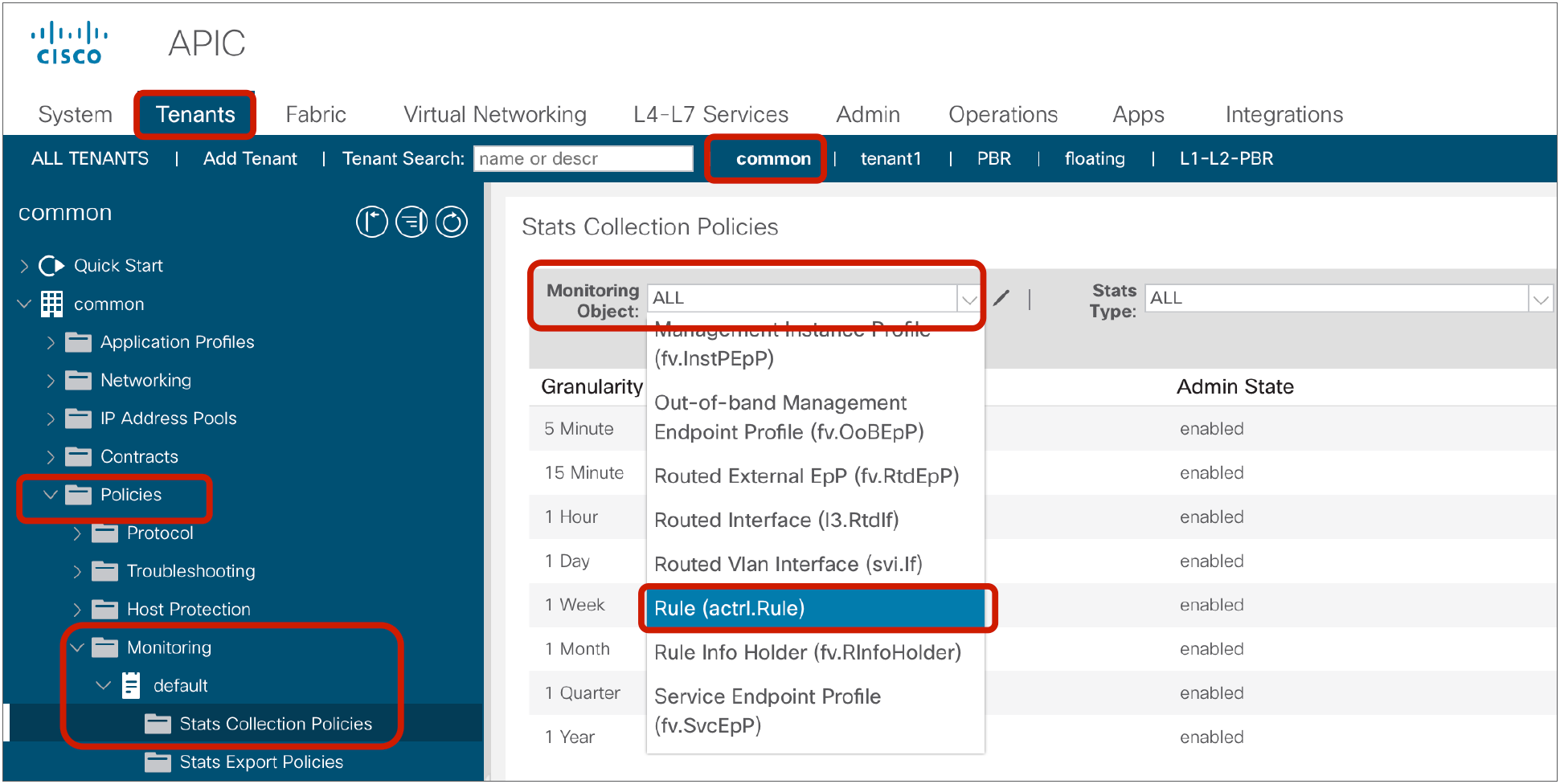Click the Troubleshooting folder icon
The height and width of the screenshot is (784, 1560).
point(104,571)
